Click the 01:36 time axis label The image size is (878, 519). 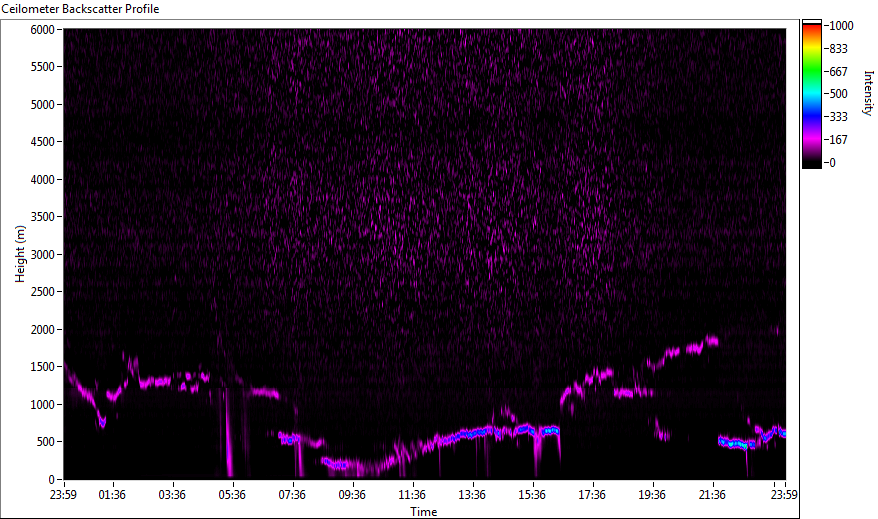tap(113, 495)
